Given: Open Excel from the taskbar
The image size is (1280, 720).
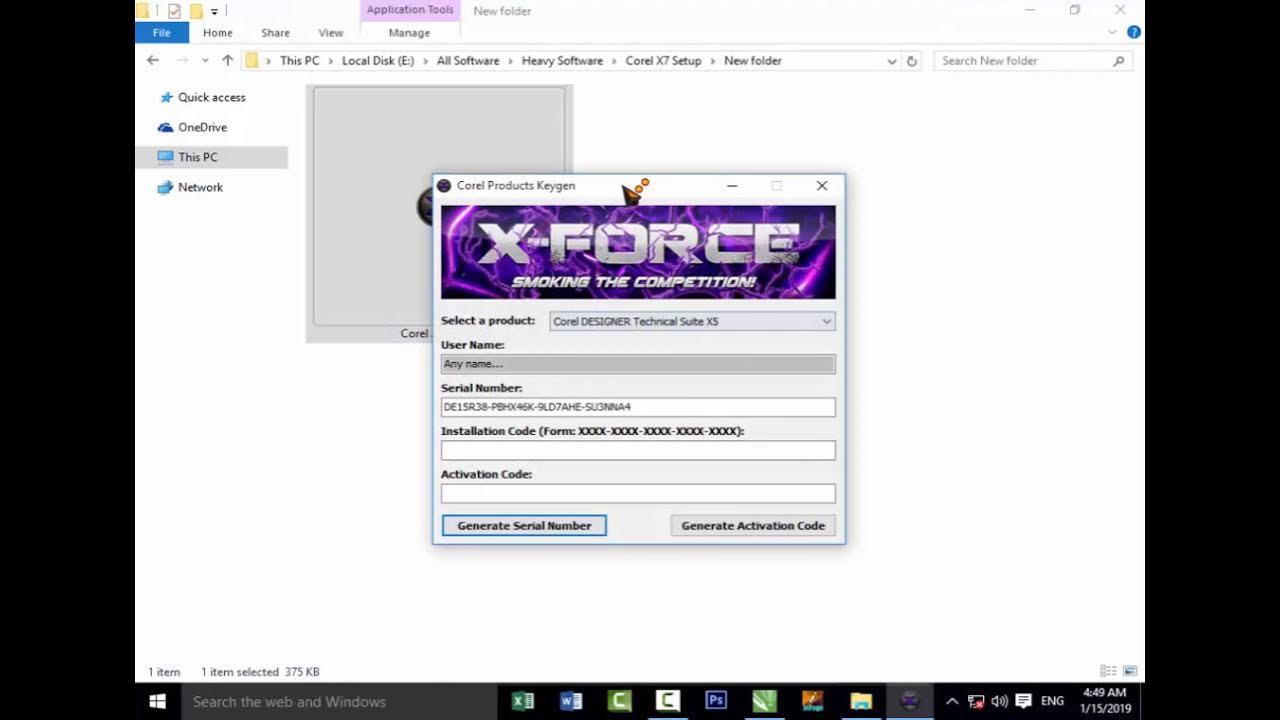Looking at the screenshot, I should 523,701.
